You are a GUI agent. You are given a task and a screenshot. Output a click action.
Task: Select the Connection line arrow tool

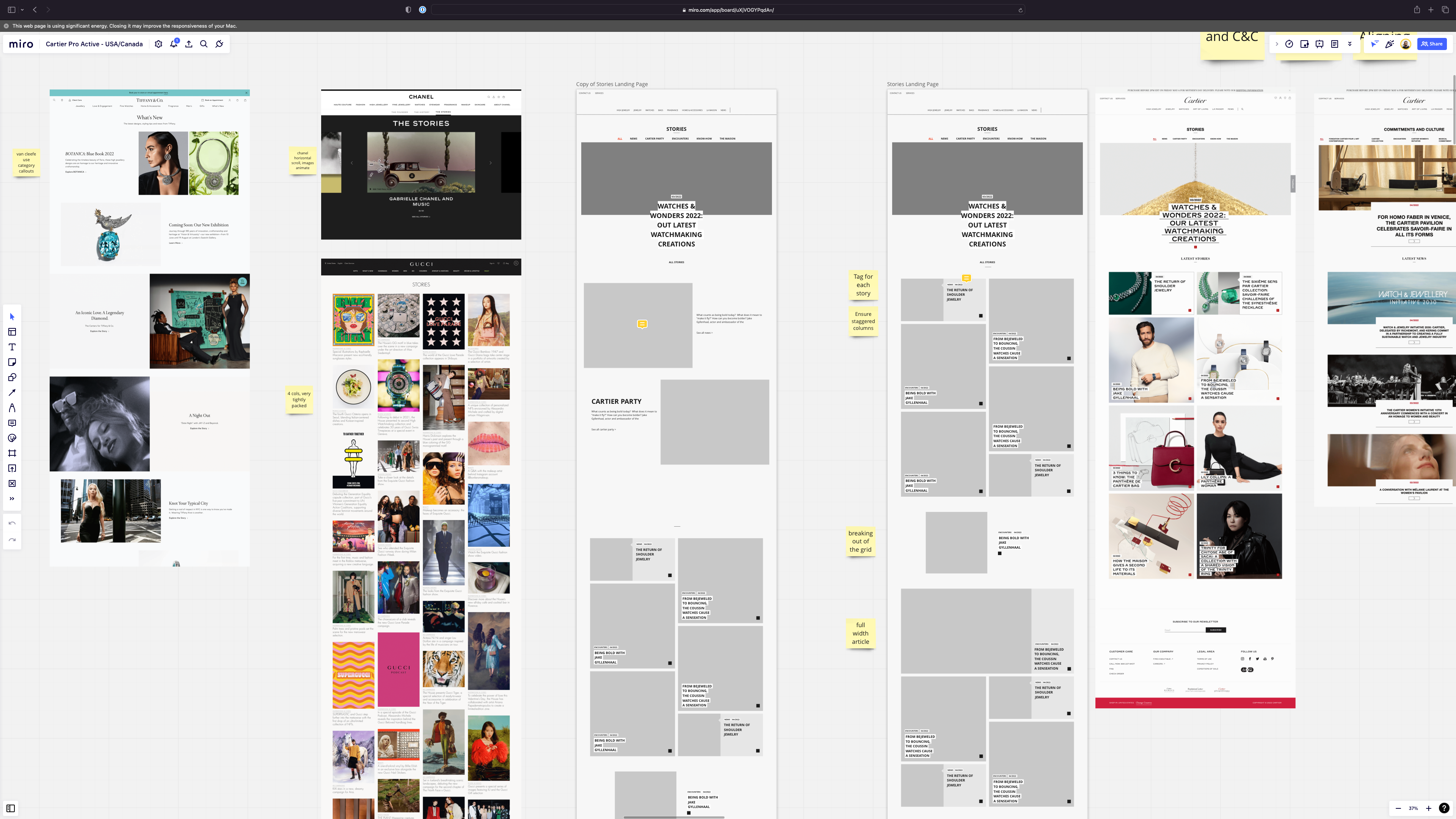[12, 392]
